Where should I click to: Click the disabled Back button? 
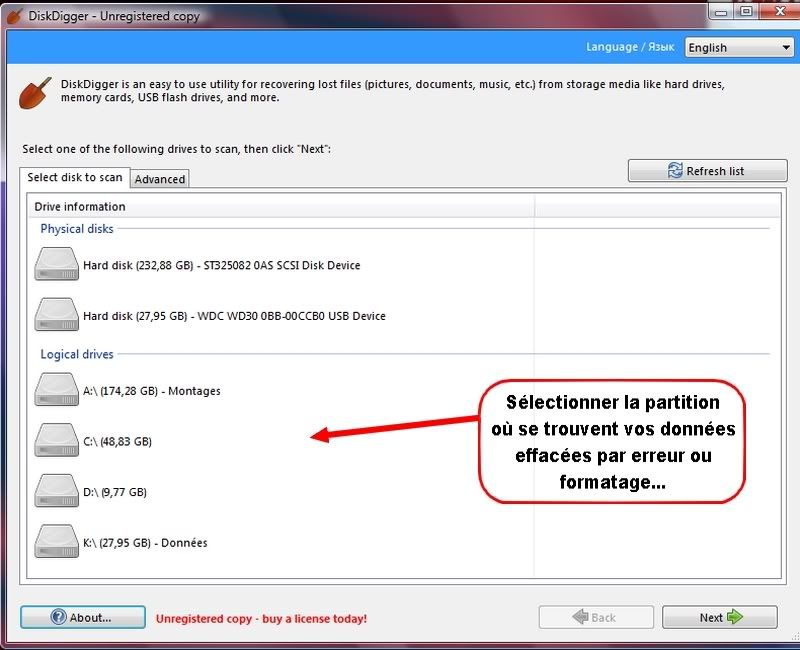point(596,617)
